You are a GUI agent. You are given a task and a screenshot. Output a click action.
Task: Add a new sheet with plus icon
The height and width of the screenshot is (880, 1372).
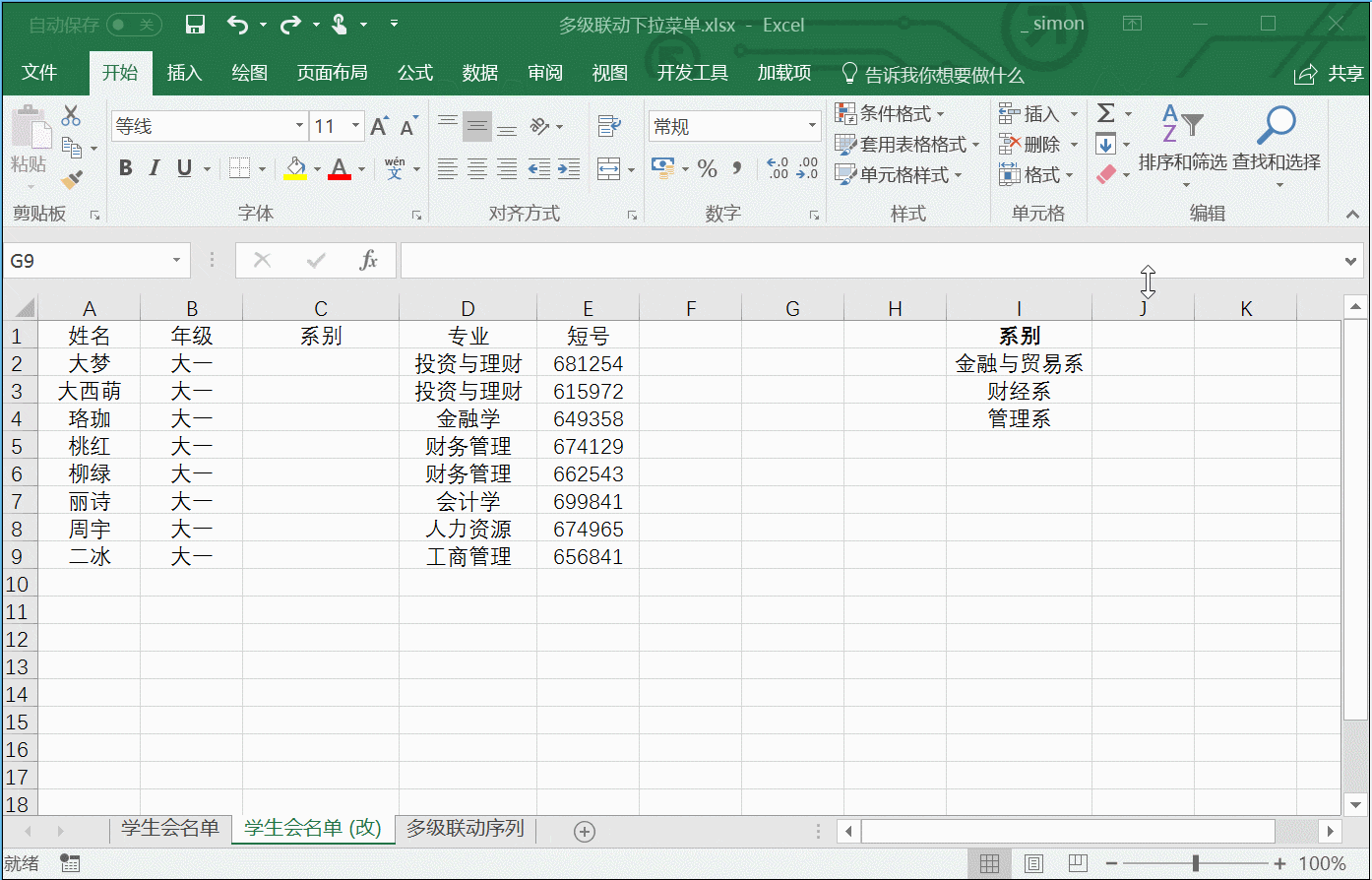(585, 832)
